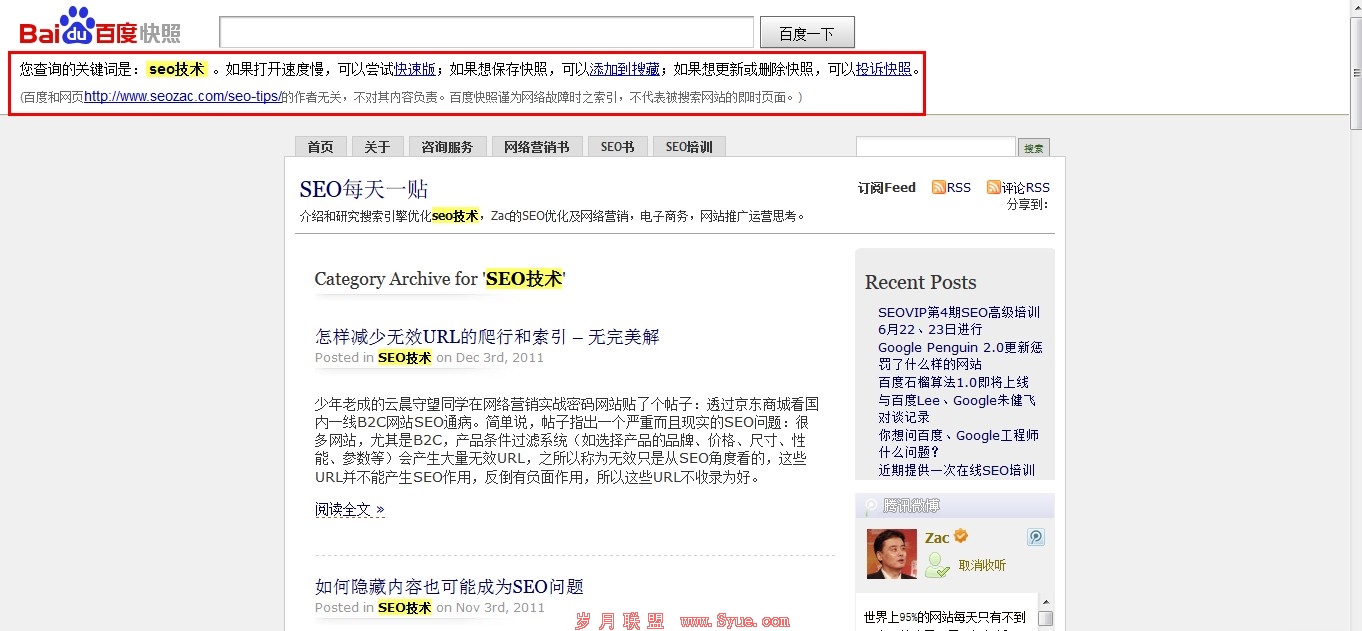The width and height of the screenshot is (1362, 631).
Task: Click the 评论RSS feed icon
Action: [993, 187]
